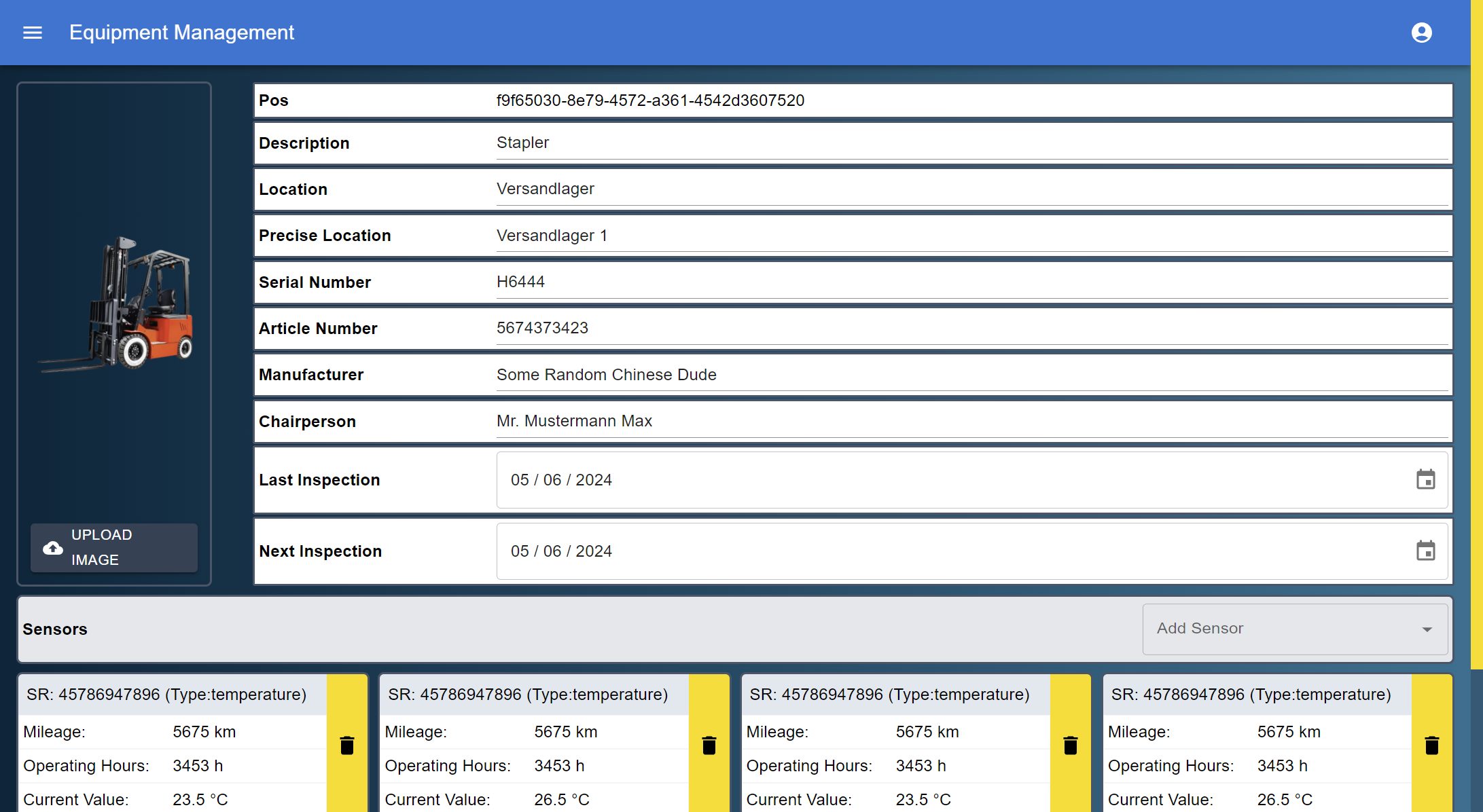Edit the Serial Number field H6444
Screen dimensions: 1483x812
click(x=971, y=282)
